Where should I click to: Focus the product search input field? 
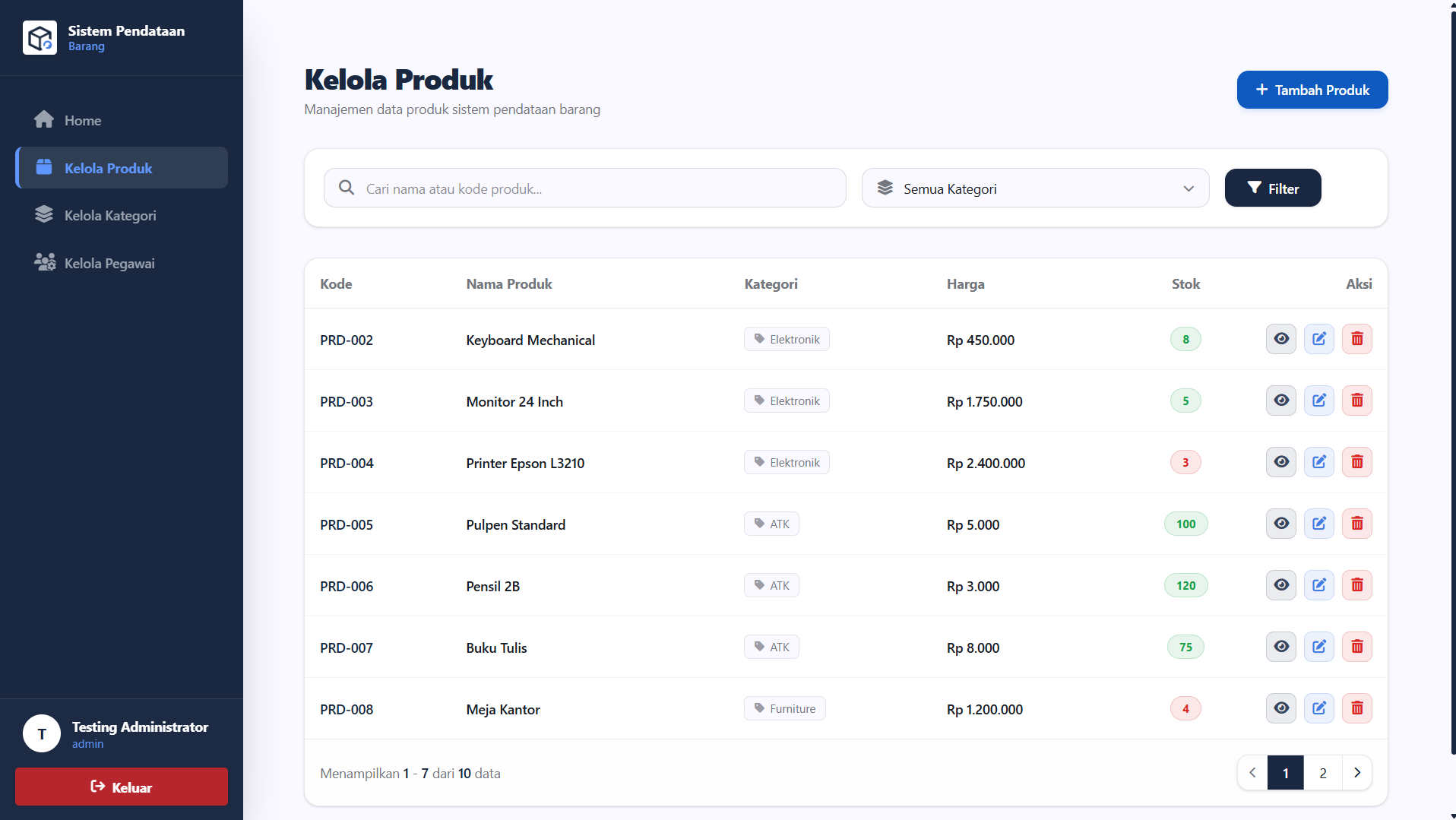[x=585, y=188]
